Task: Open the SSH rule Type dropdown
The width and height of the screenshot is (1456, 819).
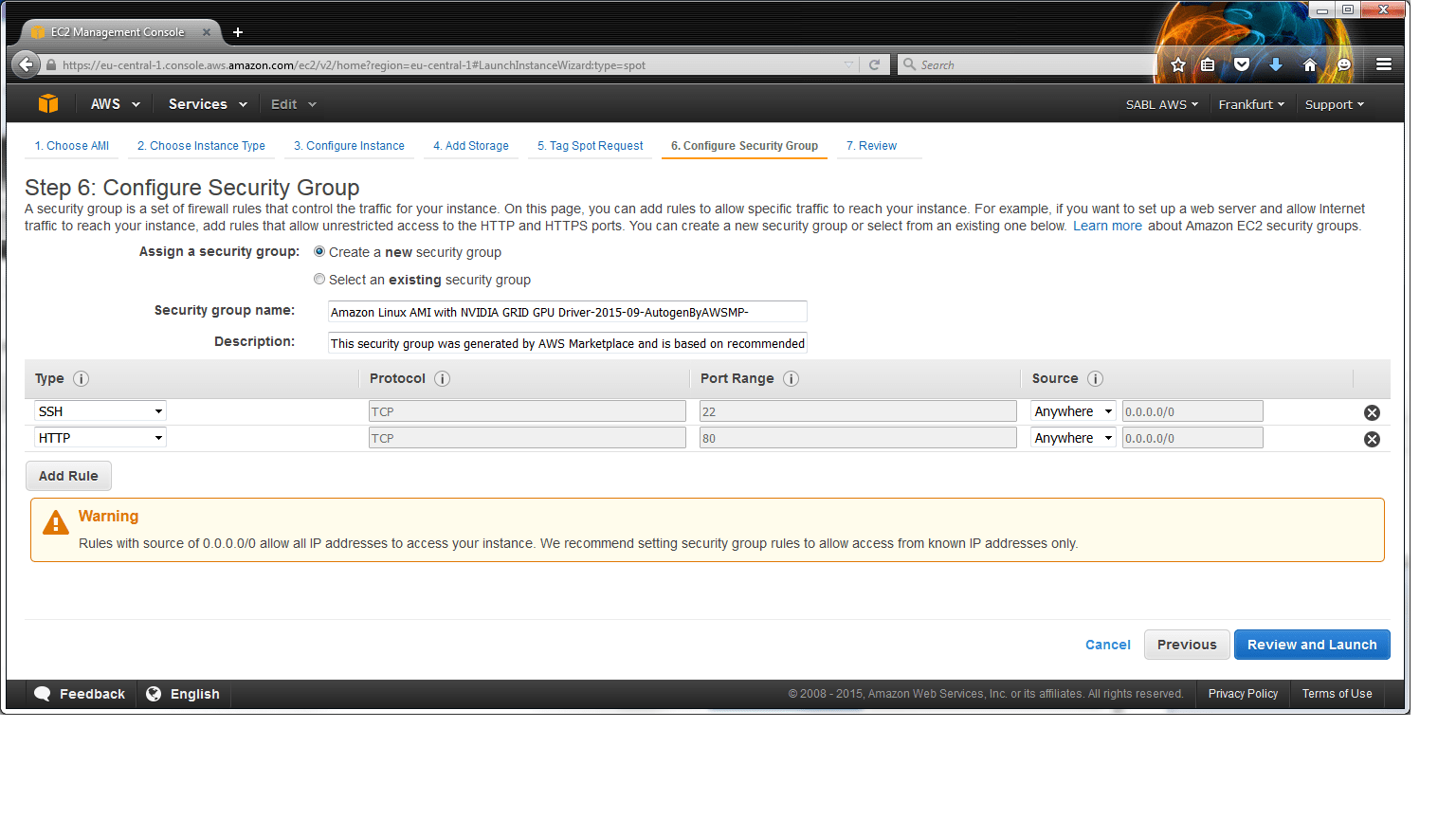Action: click(x=100, y=410)
